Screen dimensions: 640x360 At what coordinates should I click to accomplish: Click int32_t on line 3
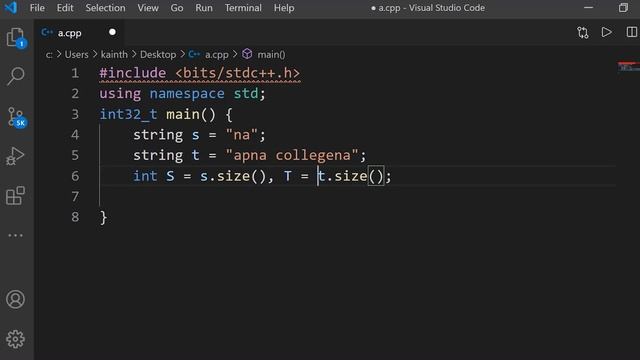(x=128, y=114)
